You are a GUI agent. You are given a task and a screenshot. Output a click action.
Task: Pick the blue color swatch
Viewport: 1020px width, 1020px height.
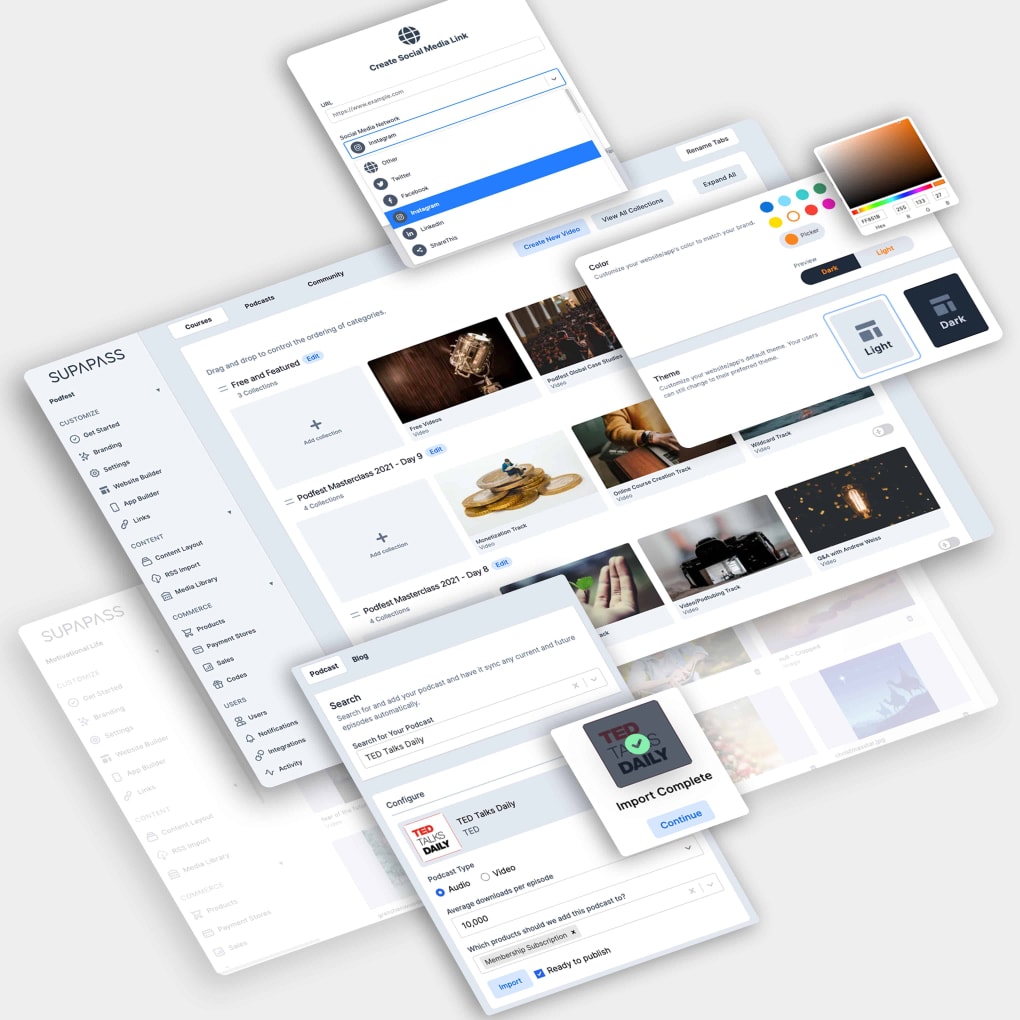pos(767,207)
